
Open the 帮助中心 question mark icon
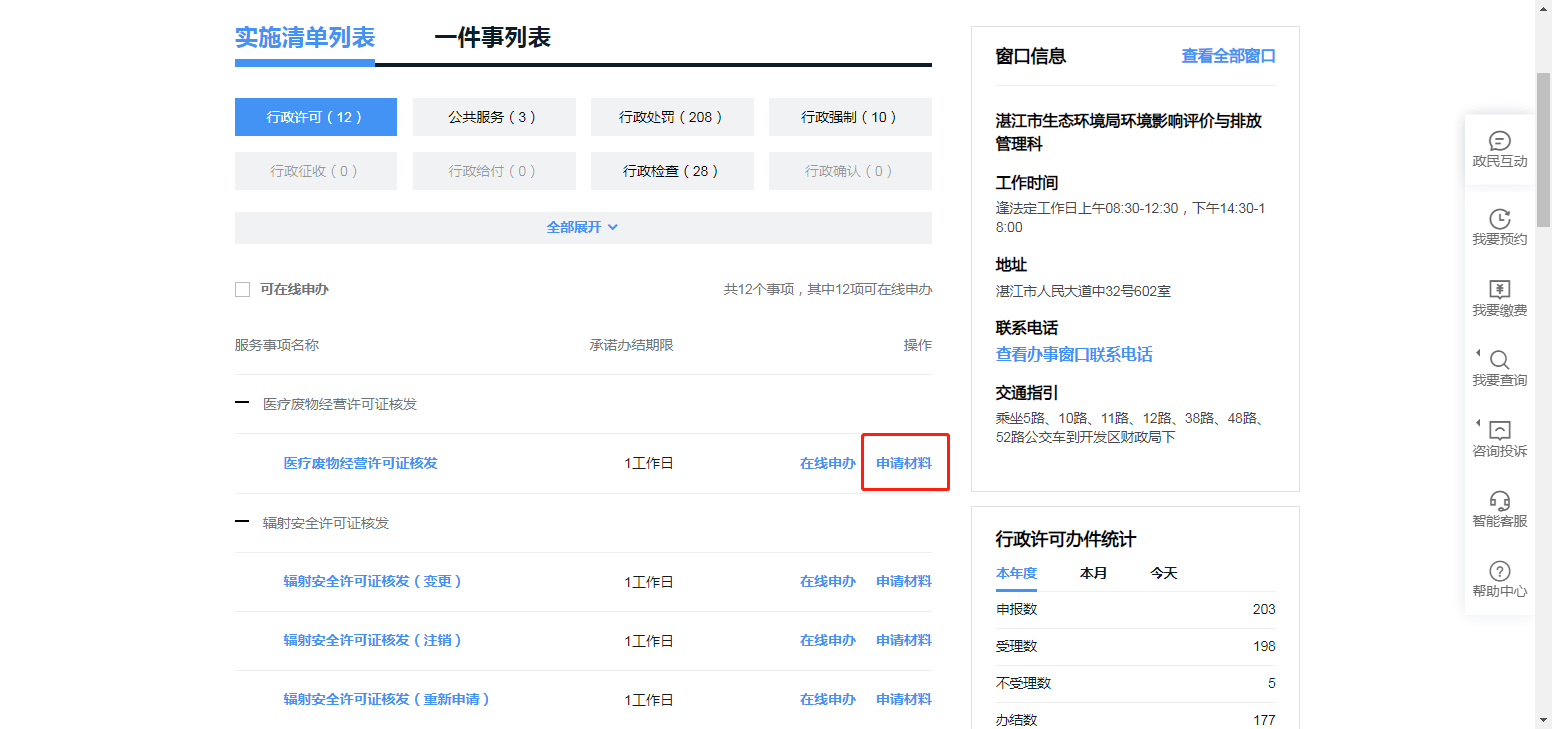[1499, 571]
